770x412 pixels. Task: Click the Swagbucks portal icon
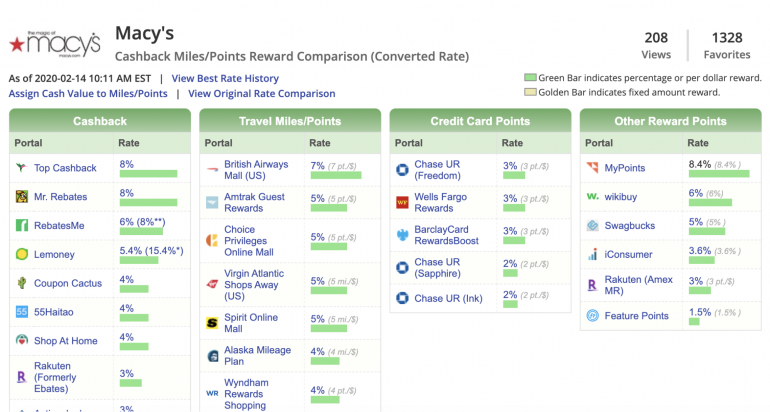[x=593, y=225]
